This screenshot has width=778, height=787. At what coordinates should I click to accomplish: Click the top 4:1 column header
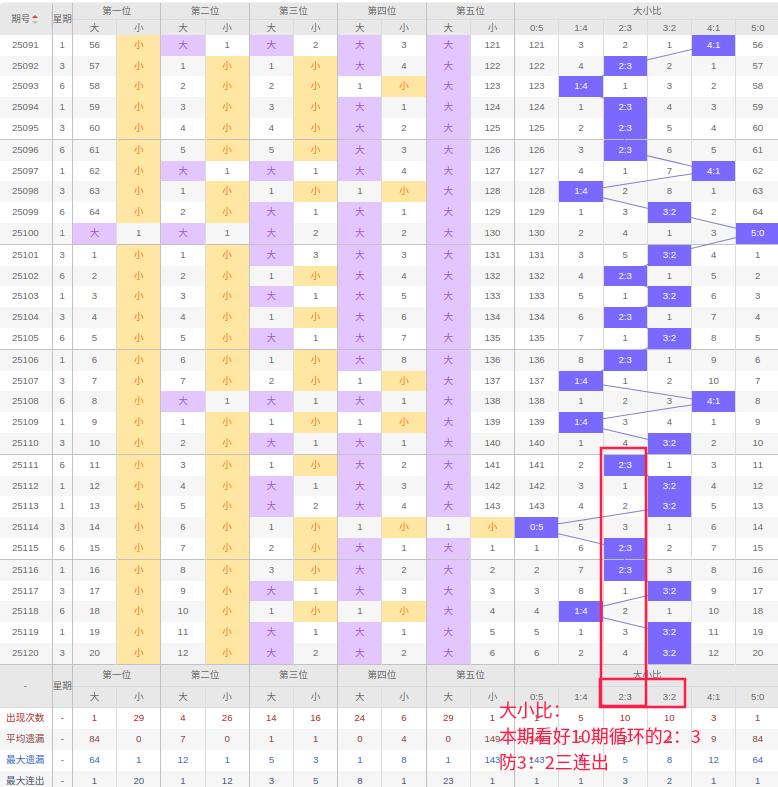(x=713, y=28)
